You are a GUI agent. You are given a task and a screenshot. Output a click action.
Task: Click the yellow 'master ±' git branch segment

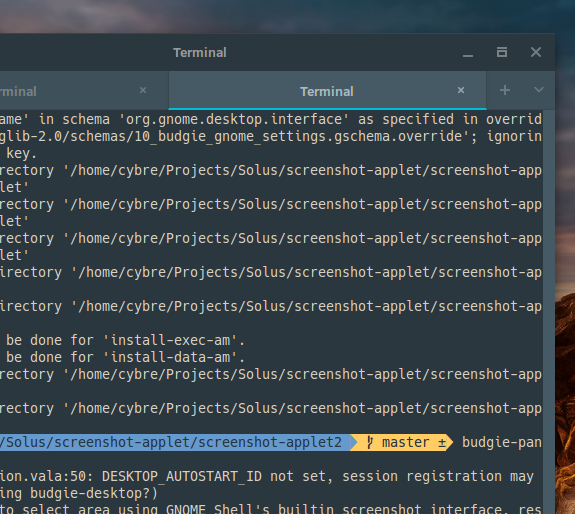click(x=402, y=443)
